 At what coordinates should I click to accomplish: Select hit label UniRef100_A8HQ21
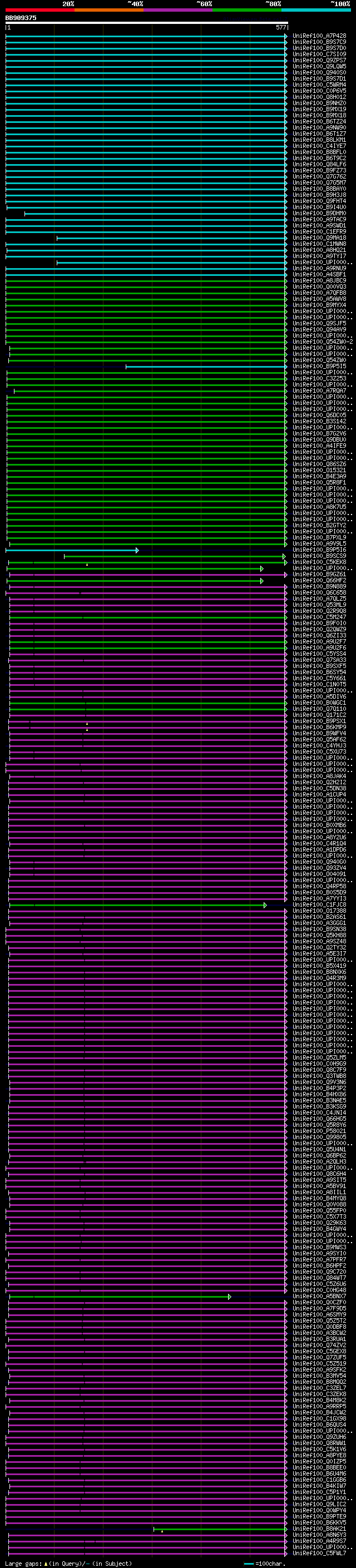coord(319,250)
